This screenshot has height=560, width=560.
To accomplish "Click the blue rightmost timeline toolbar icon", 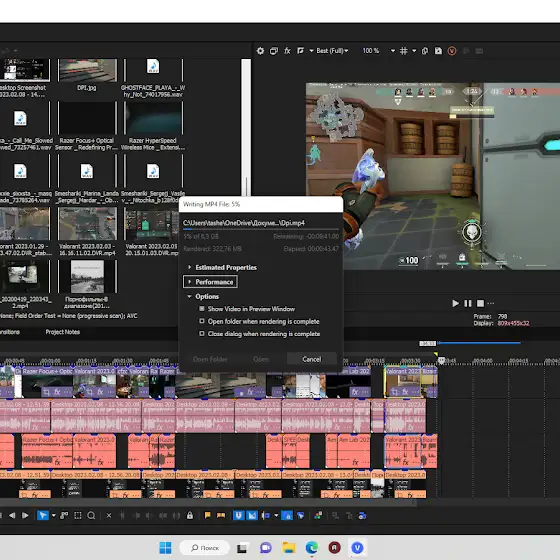I will click(x=362, y=515).
